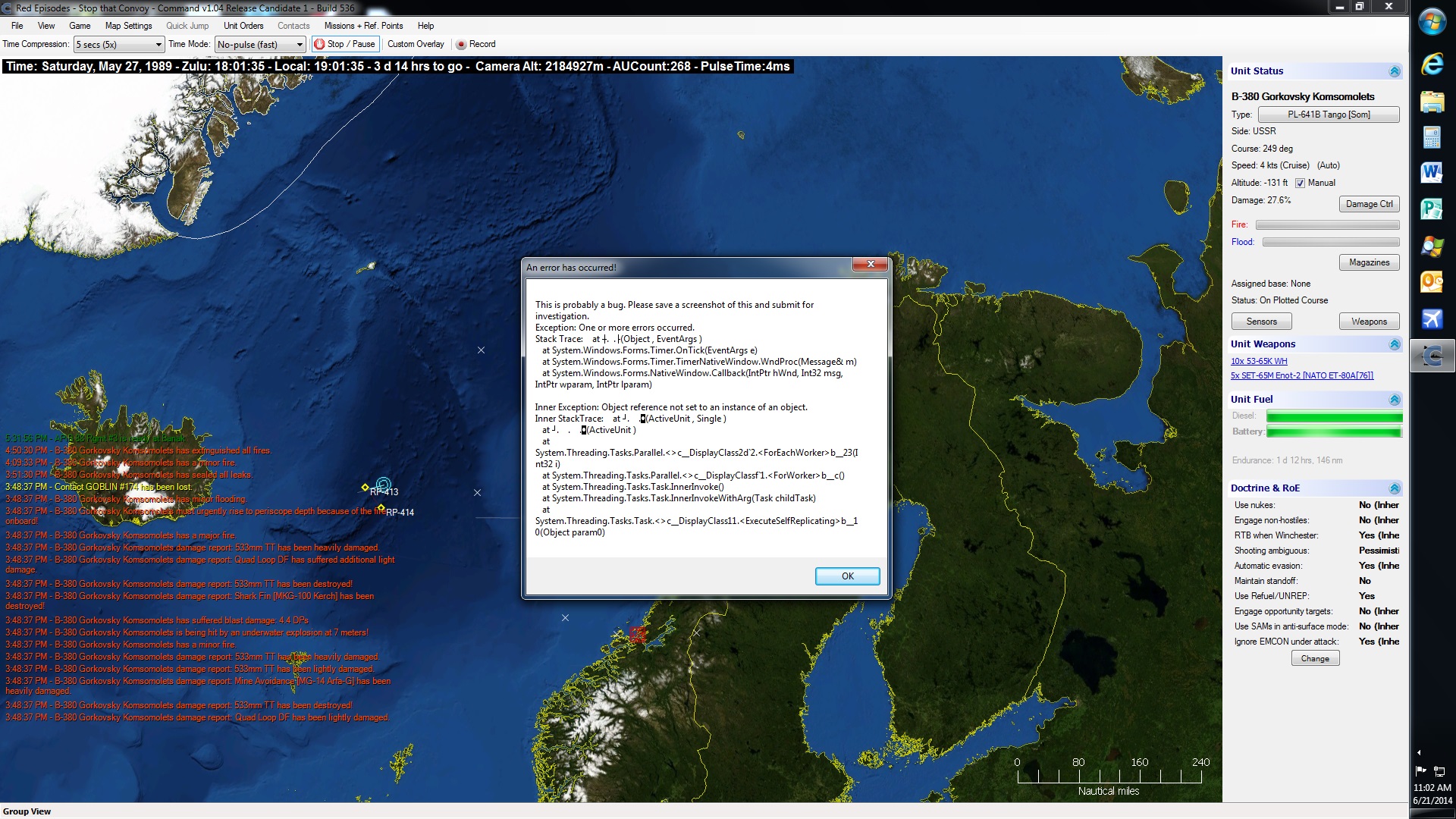Collapse the Unit Fuel panel chevron
The height and width of the screenshot is (819, 1456).
pos(1394,400)
